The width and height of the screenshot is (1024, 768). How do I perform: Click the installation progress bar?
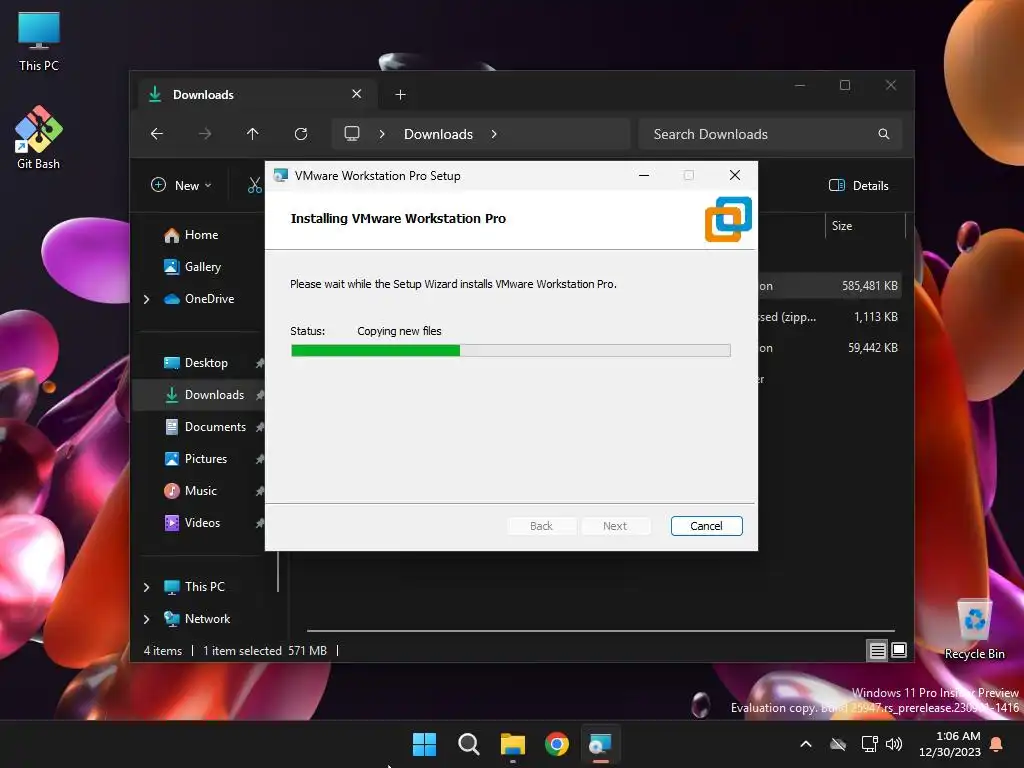511,351
